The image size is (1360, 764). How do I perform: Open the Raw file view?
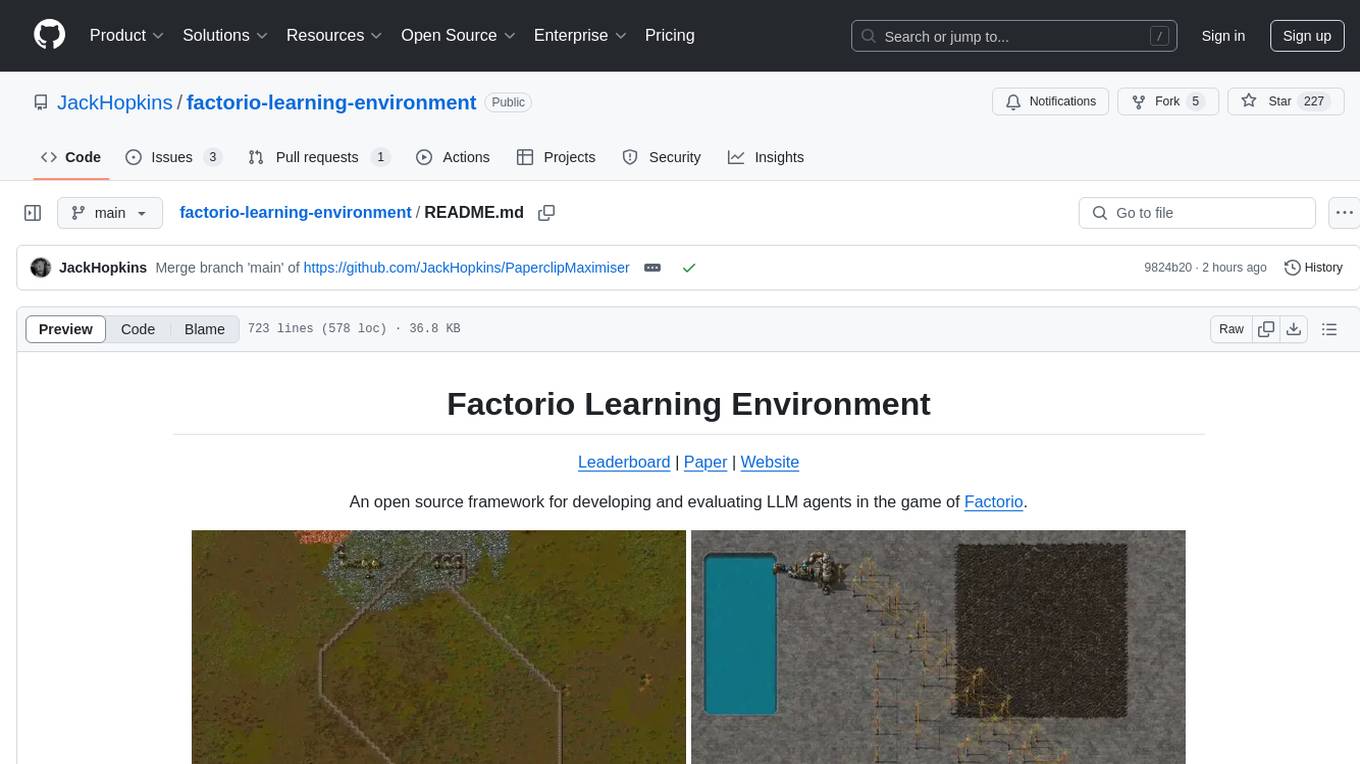point(1232,329)
